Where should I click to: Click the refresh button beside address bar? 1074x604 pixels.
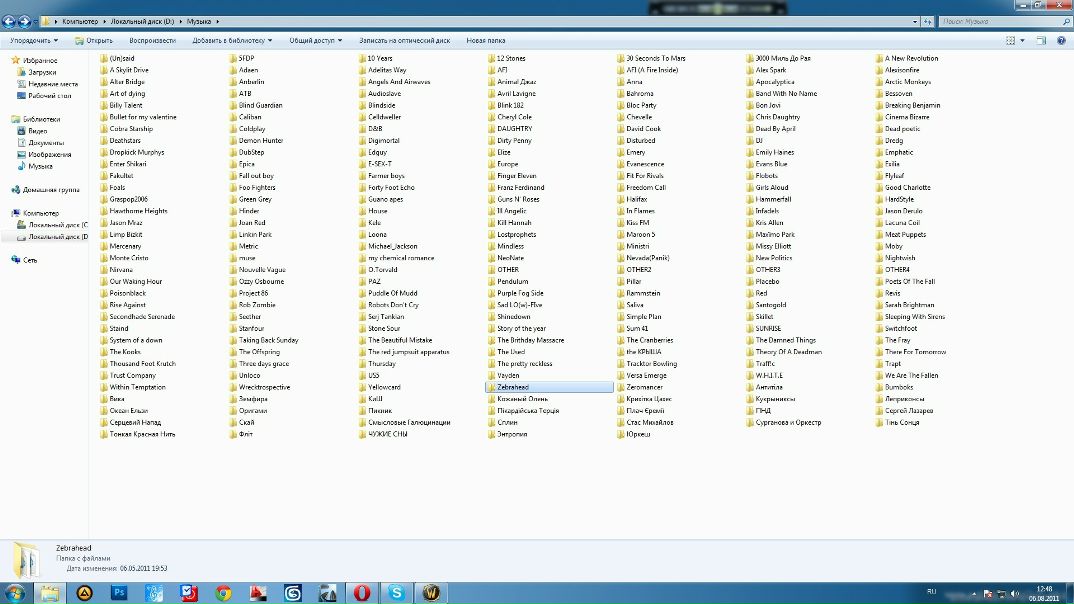pyautogui.click(x=928, y=22)
